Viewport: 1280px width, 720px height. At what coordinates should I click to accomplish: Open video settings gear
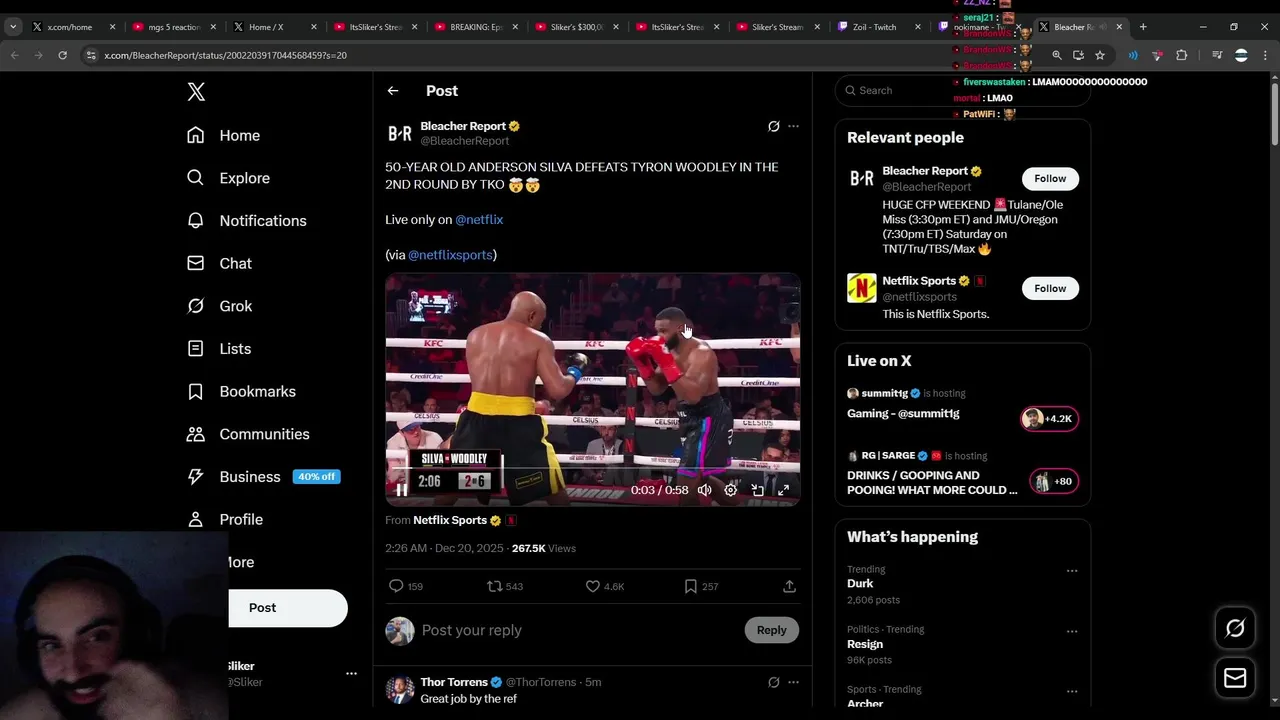[731, 490]
